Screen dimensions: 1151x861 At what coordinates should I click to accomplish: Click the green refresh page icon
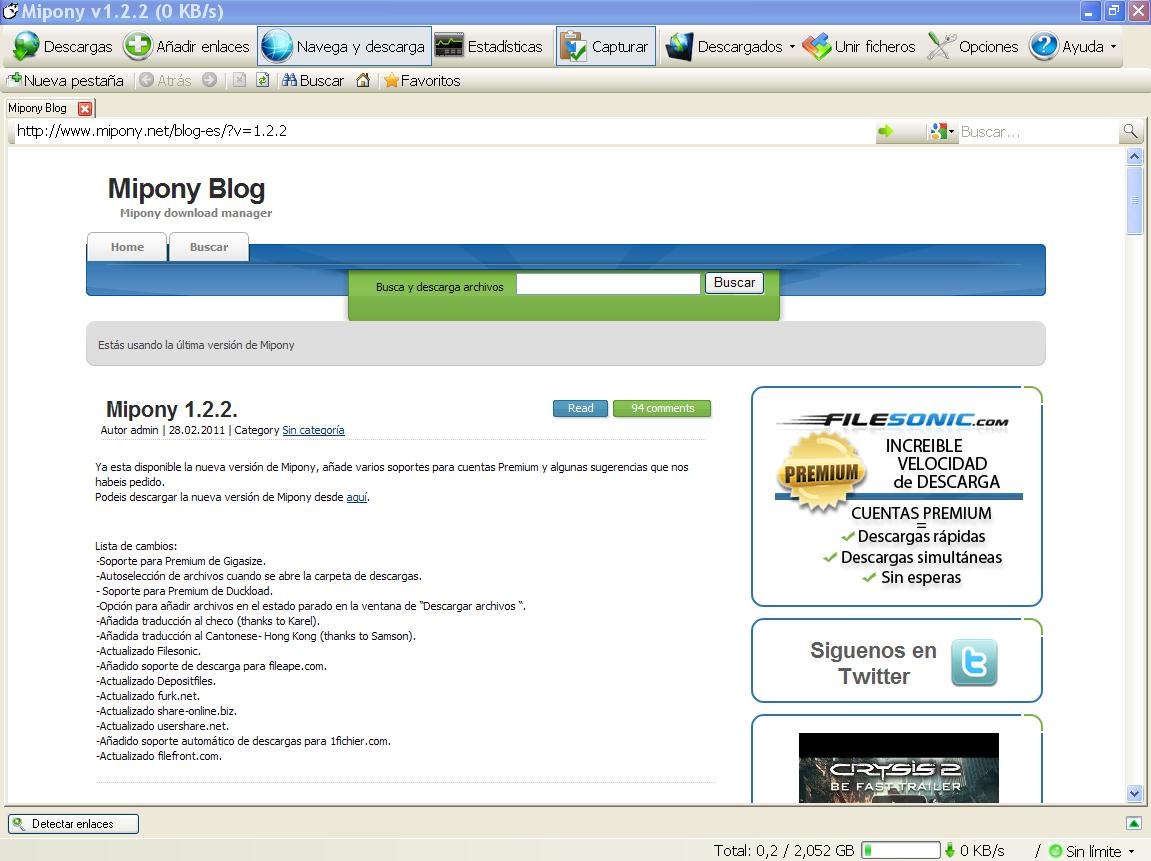click(x=263, y=80)
